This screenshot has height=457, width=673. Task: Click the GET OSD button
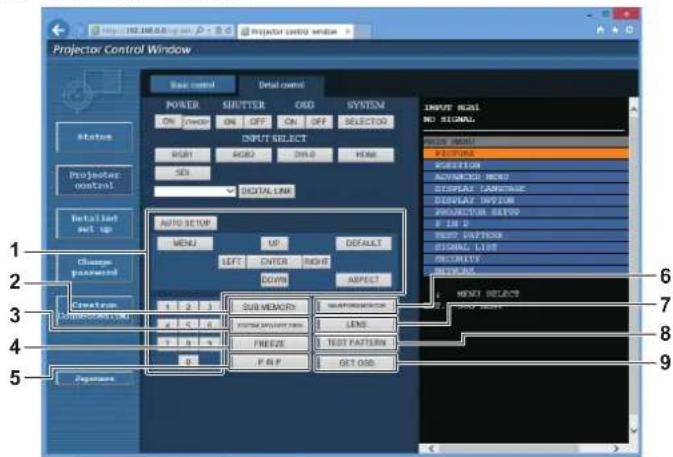(356, 363)
